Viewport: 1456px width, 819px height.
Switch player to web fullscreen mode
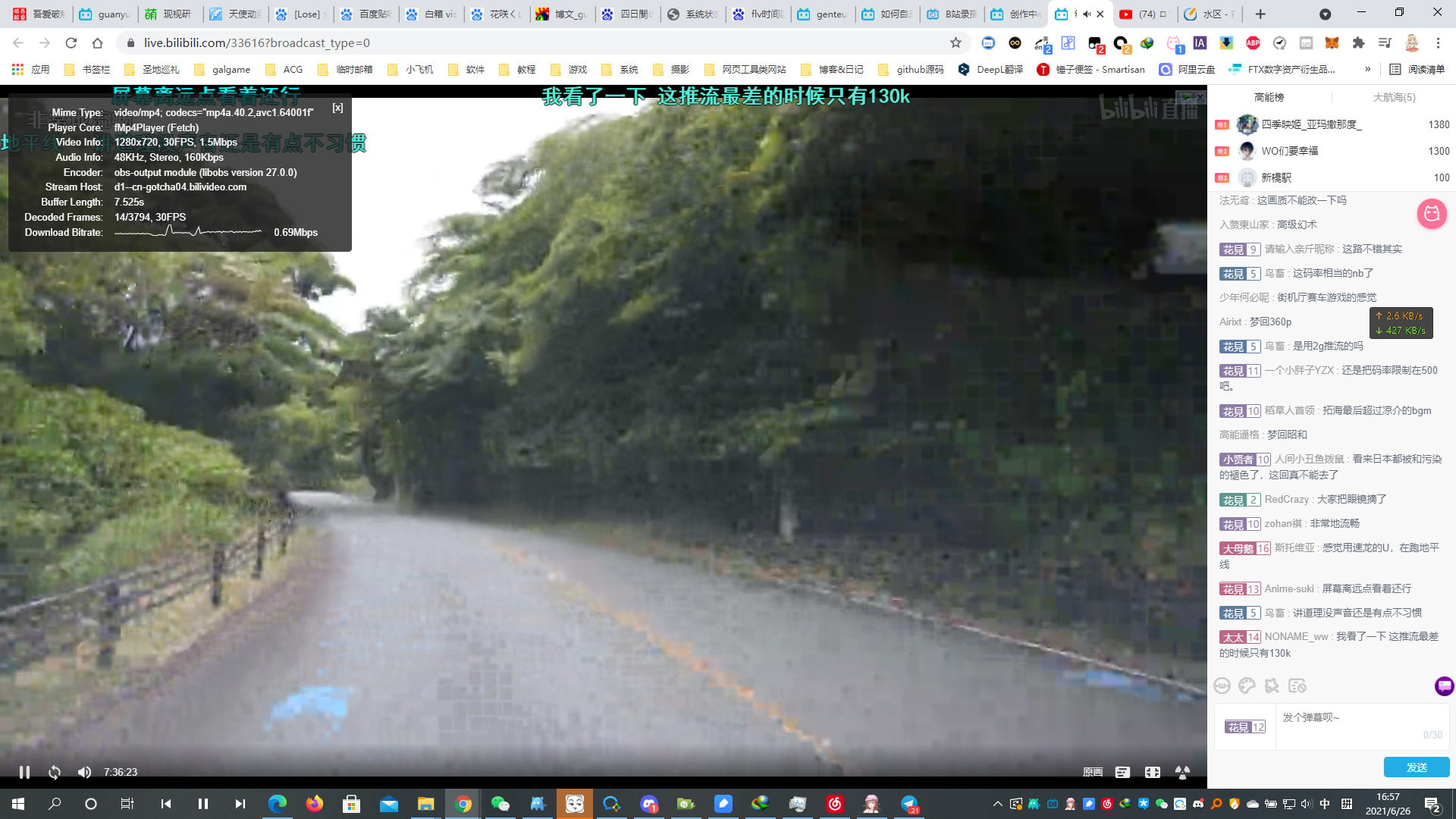pos(1153,772)
